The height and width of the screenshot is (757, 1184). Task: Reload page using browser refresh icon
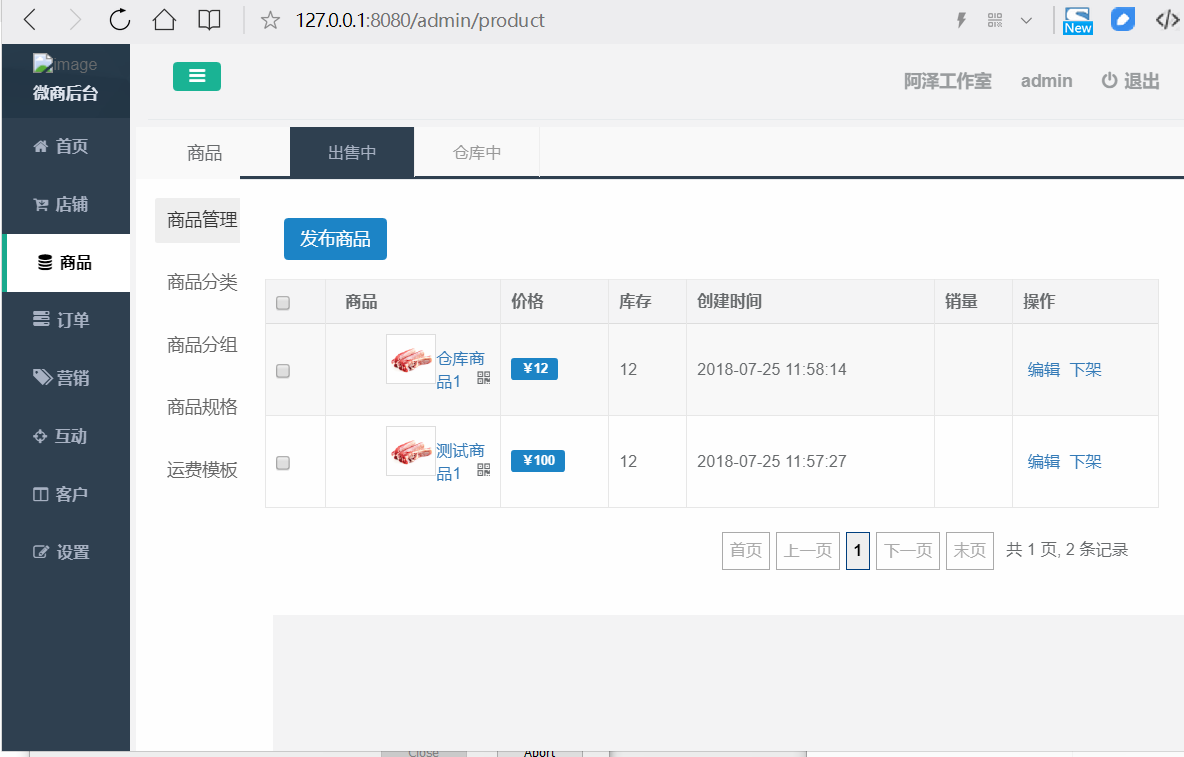119,20
